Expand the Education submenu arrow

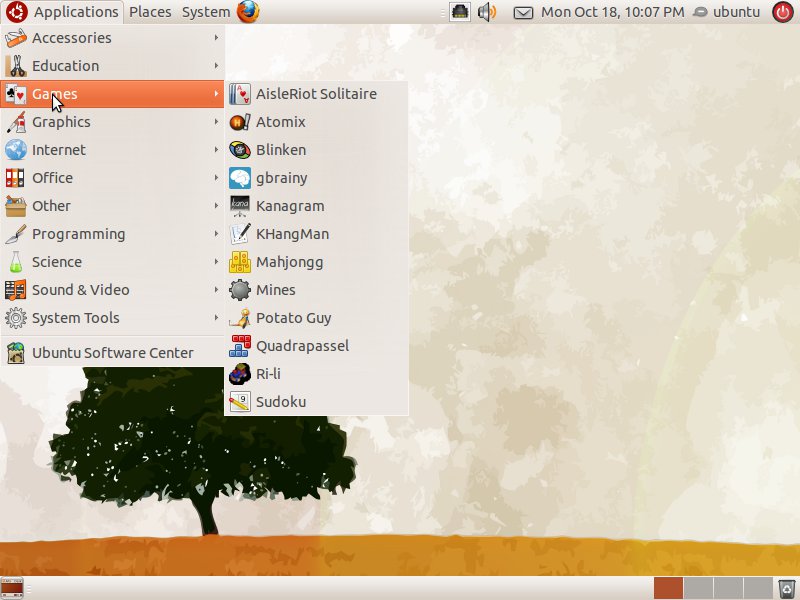[x=216, y=66]
